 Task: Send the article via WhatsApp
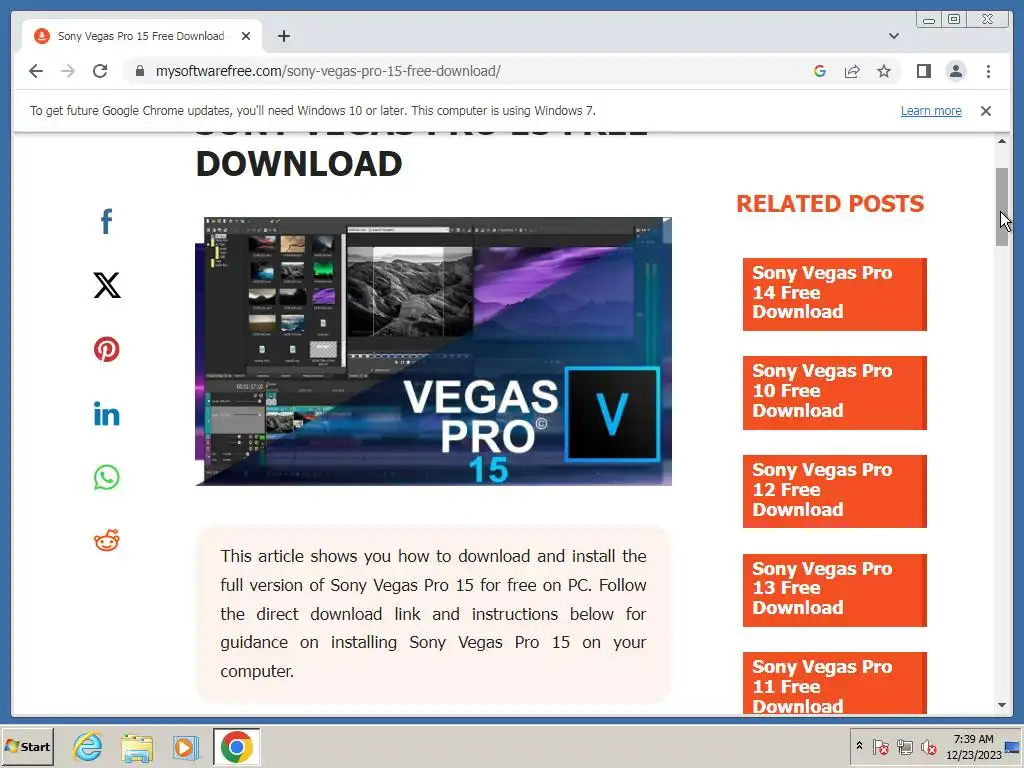point(106,477)
